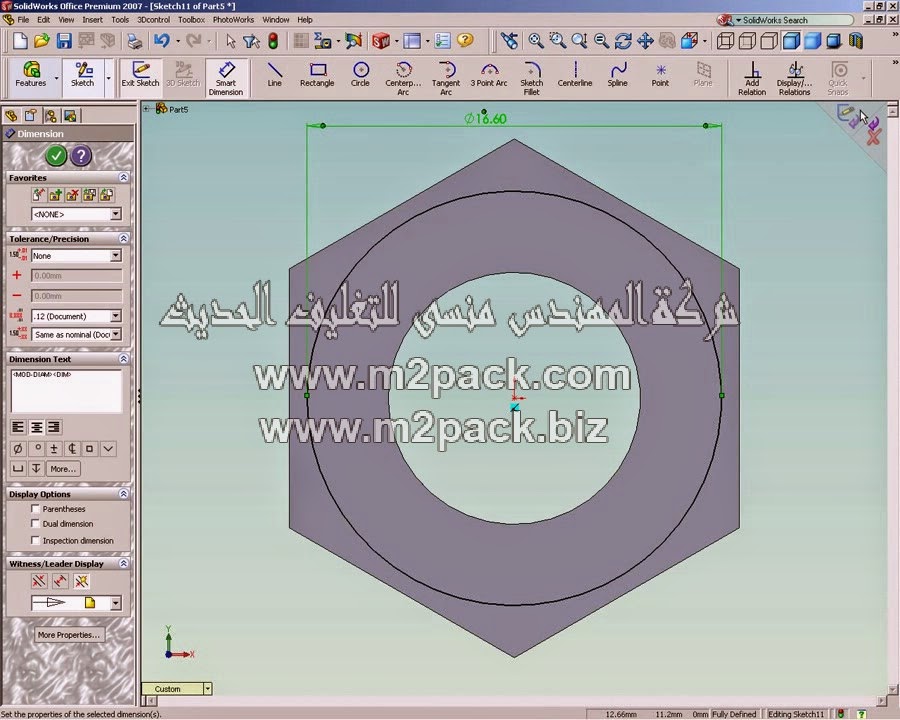
Task: Activate the Sketch Fillet tool
Action: point(532,78)
